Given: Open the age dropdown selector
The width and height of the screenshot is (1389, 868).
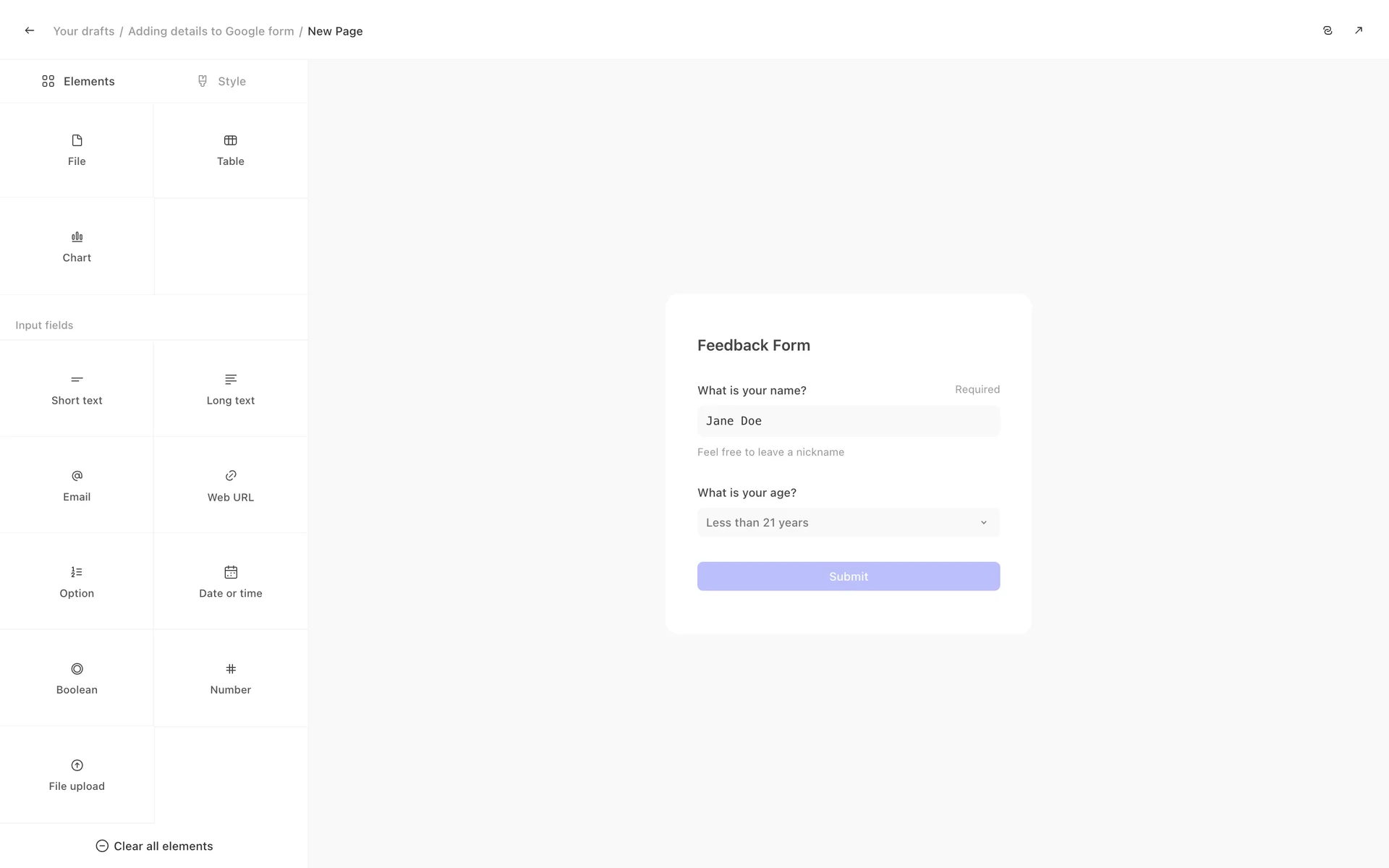Looking at the screenshot, I should (848, 522).
